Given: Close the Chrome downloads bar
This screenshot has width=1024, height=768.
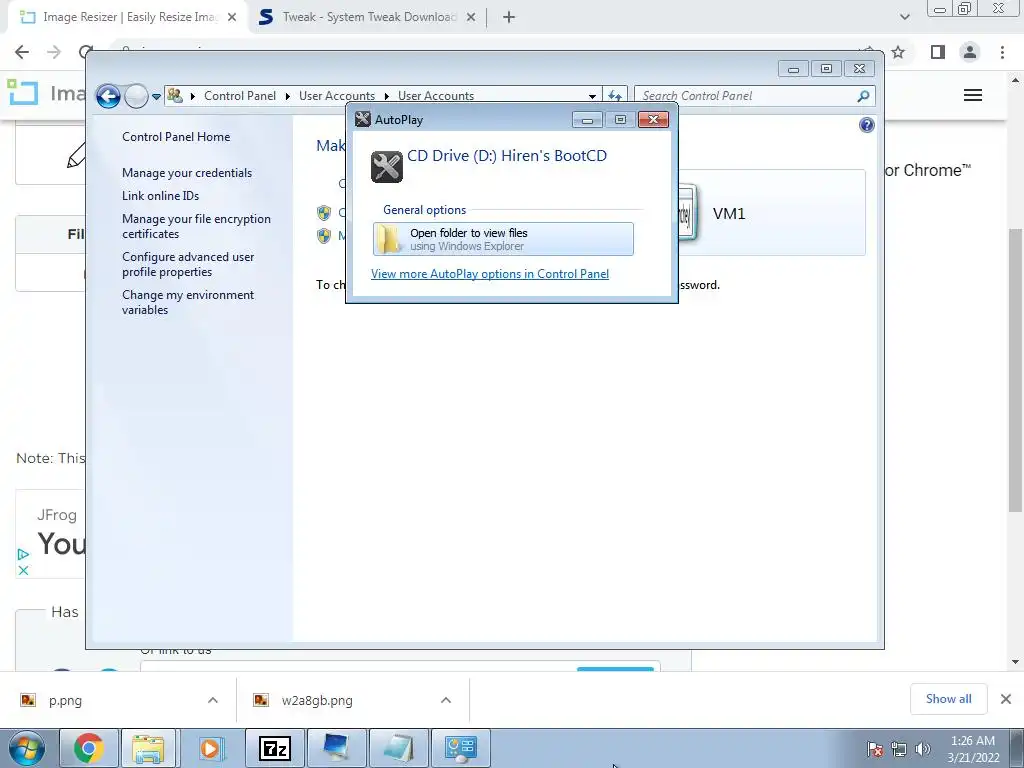Looking at the screenshot, I should tap(1006, 699).
